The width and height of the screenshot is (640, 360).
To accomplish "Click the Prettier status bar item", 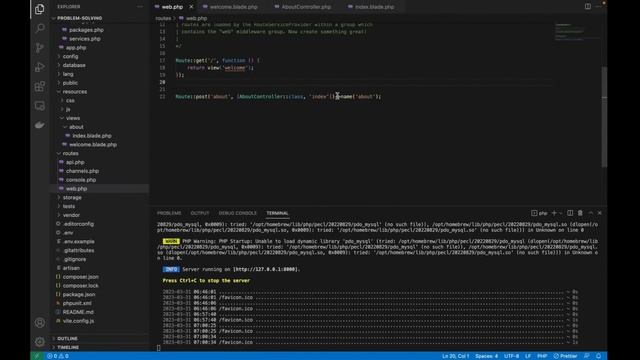I will [565, 356].
